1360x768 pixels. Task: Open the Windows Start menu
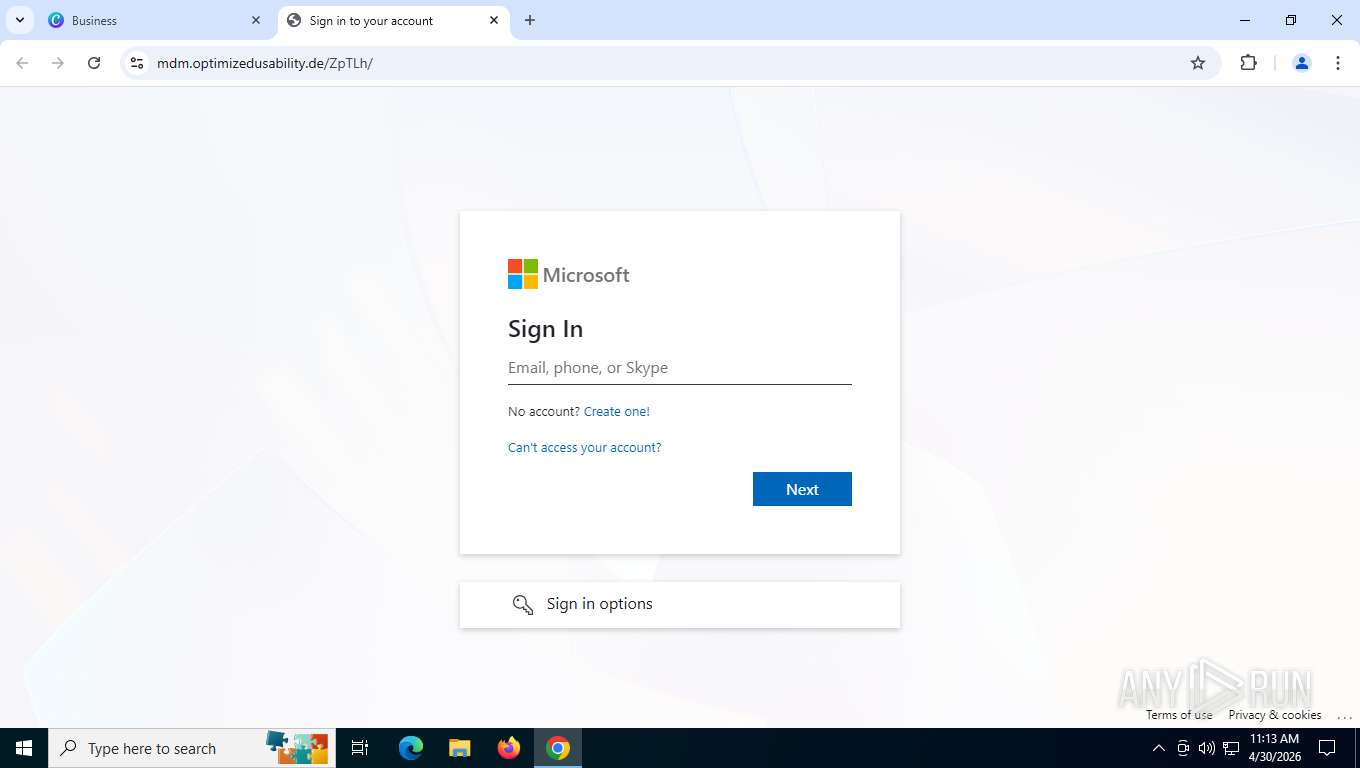tap(24, 748)
